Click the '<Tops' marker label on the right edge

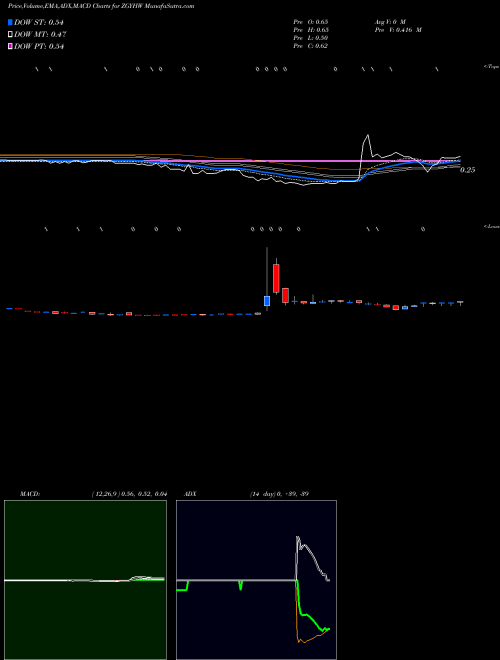coord(492,67)
